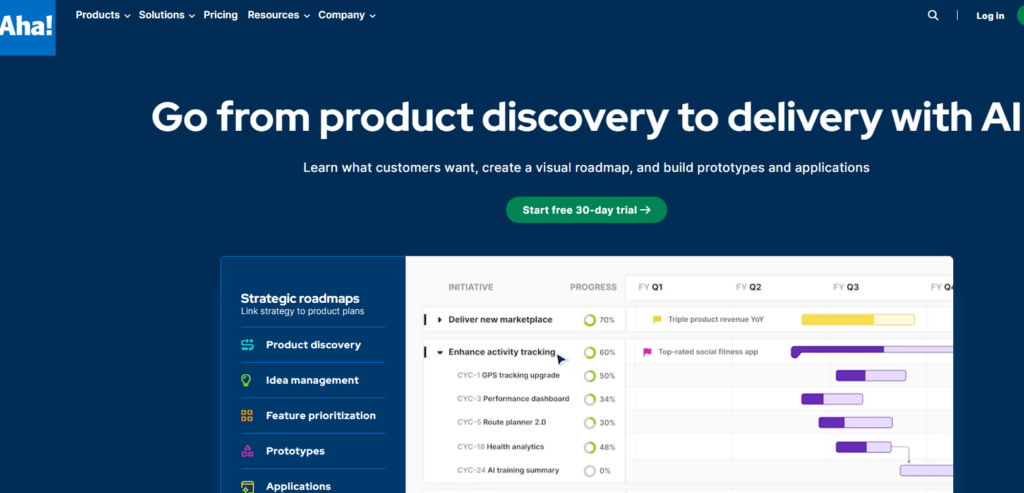Select the Idea management tab
Viewport: 1024px width, 493px height.
(x=313, y=380)
